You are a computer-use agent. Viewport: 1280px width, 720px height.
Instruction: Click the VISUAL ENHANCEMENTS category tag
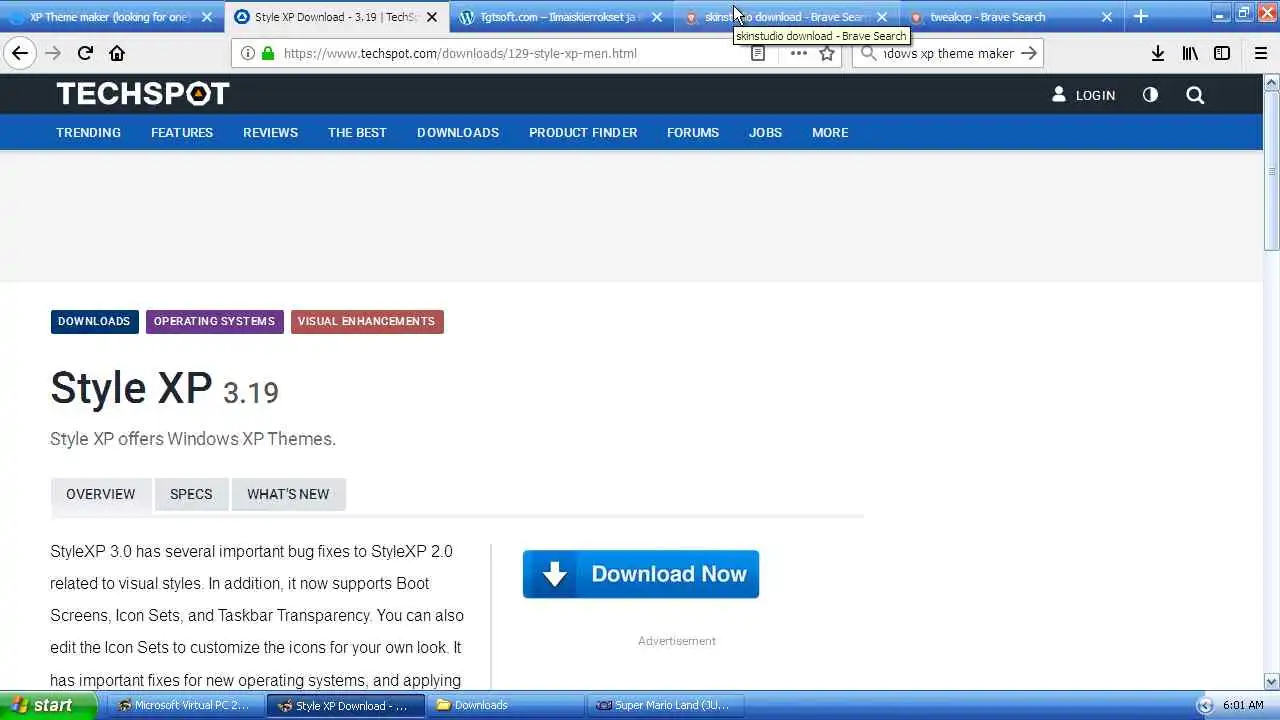pos(366,321)
